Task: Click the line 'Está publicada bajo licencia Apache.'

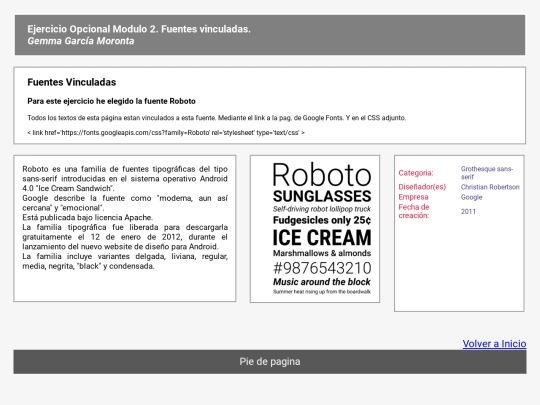Action: pyautogui.click(x=88, y=218)
